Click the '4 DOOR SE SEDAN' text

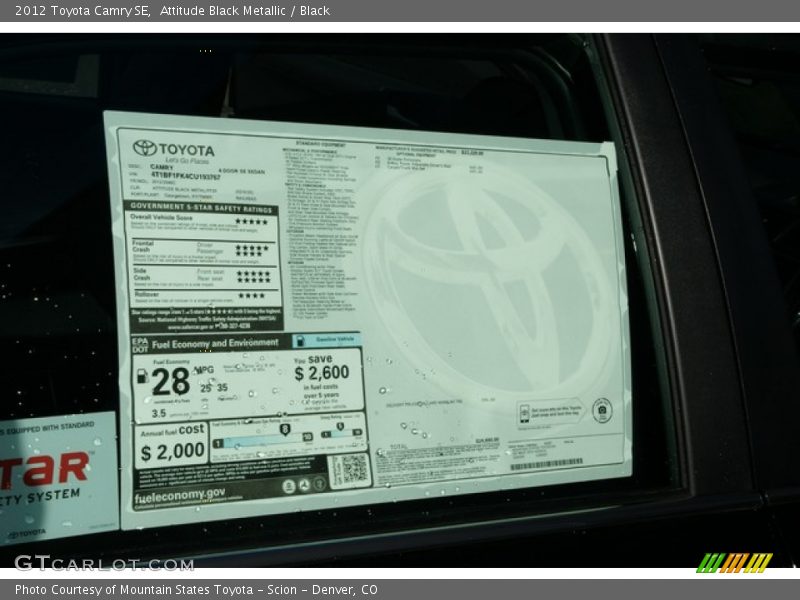coord(241,171)
